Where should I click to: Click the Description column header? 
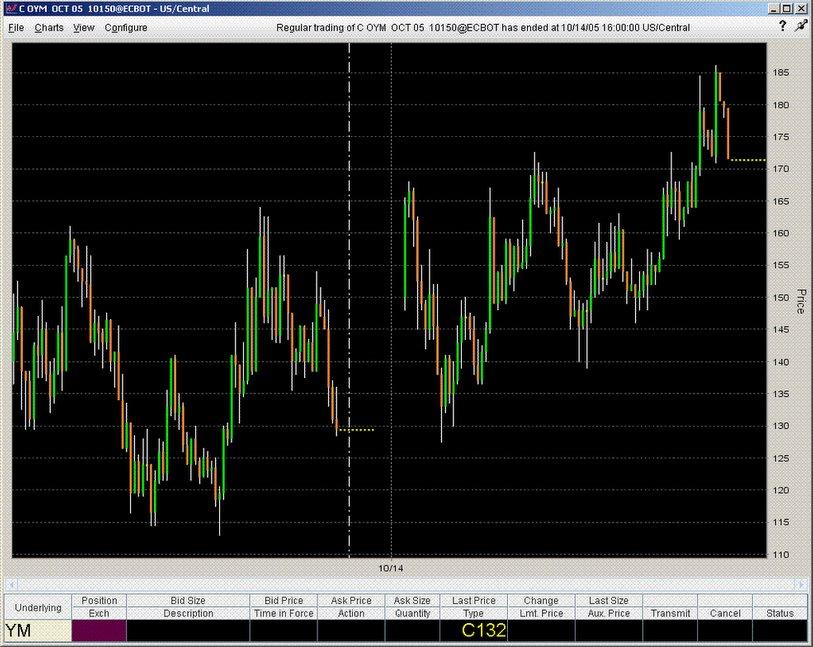tap(188, 613)
